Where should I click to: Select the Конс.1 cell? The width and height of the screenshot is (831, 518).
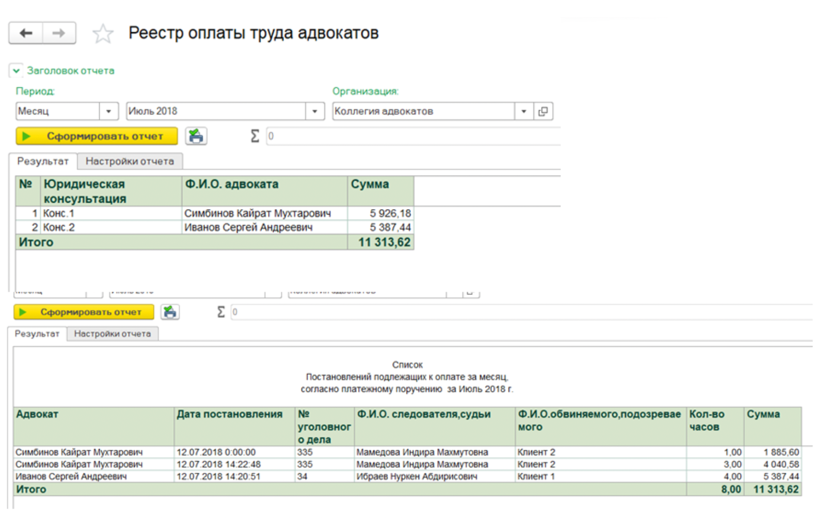click(111, 214)
